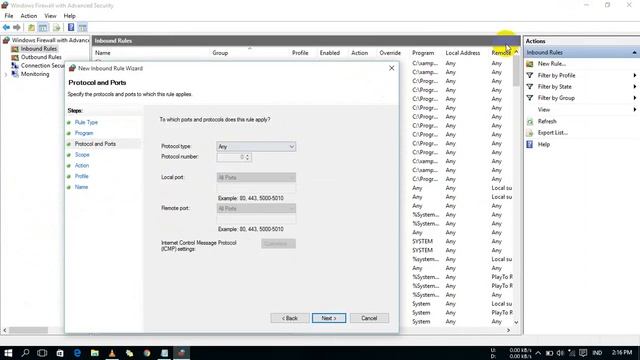Click the Up one level toolbar icon
Image resolution: width=640 pixels, height=360 pixels.
(31, 27)
